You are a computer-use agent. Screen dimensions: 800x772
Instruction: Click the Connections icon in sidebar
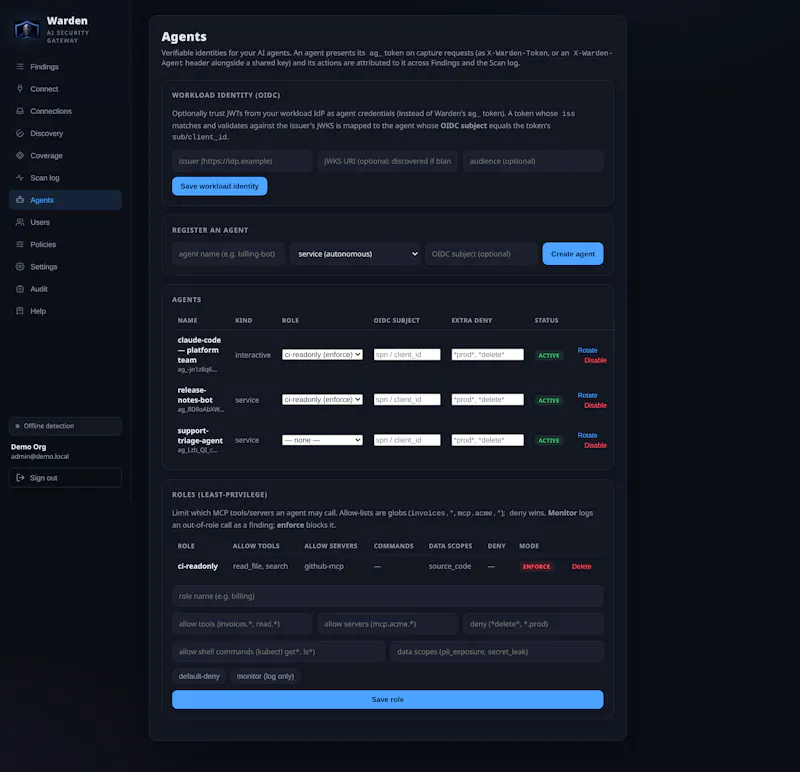click(20, 111)
